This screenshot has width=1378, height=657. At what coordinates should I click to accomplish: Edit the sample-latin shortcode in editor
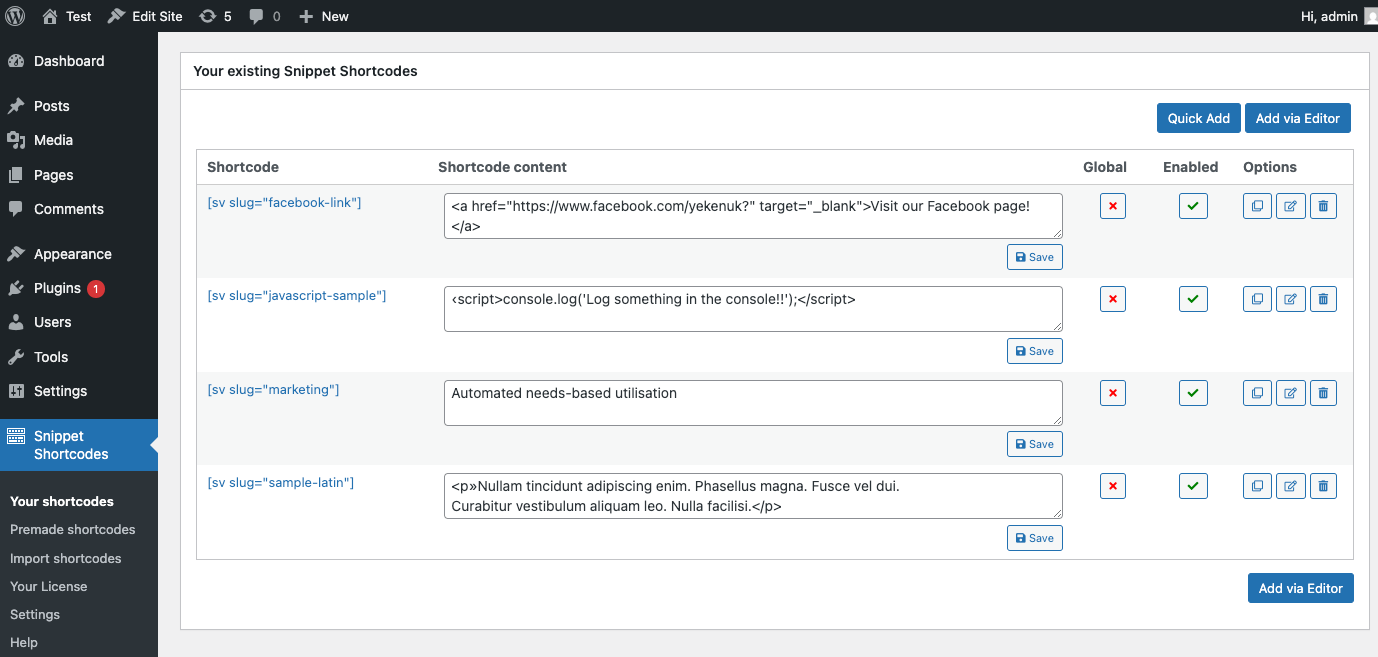pos(1290,486)
